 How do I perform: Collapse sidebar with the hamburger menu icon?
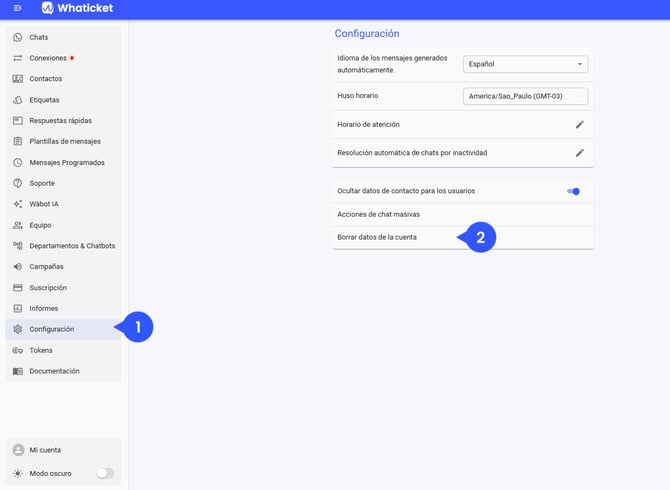(18, 8)
